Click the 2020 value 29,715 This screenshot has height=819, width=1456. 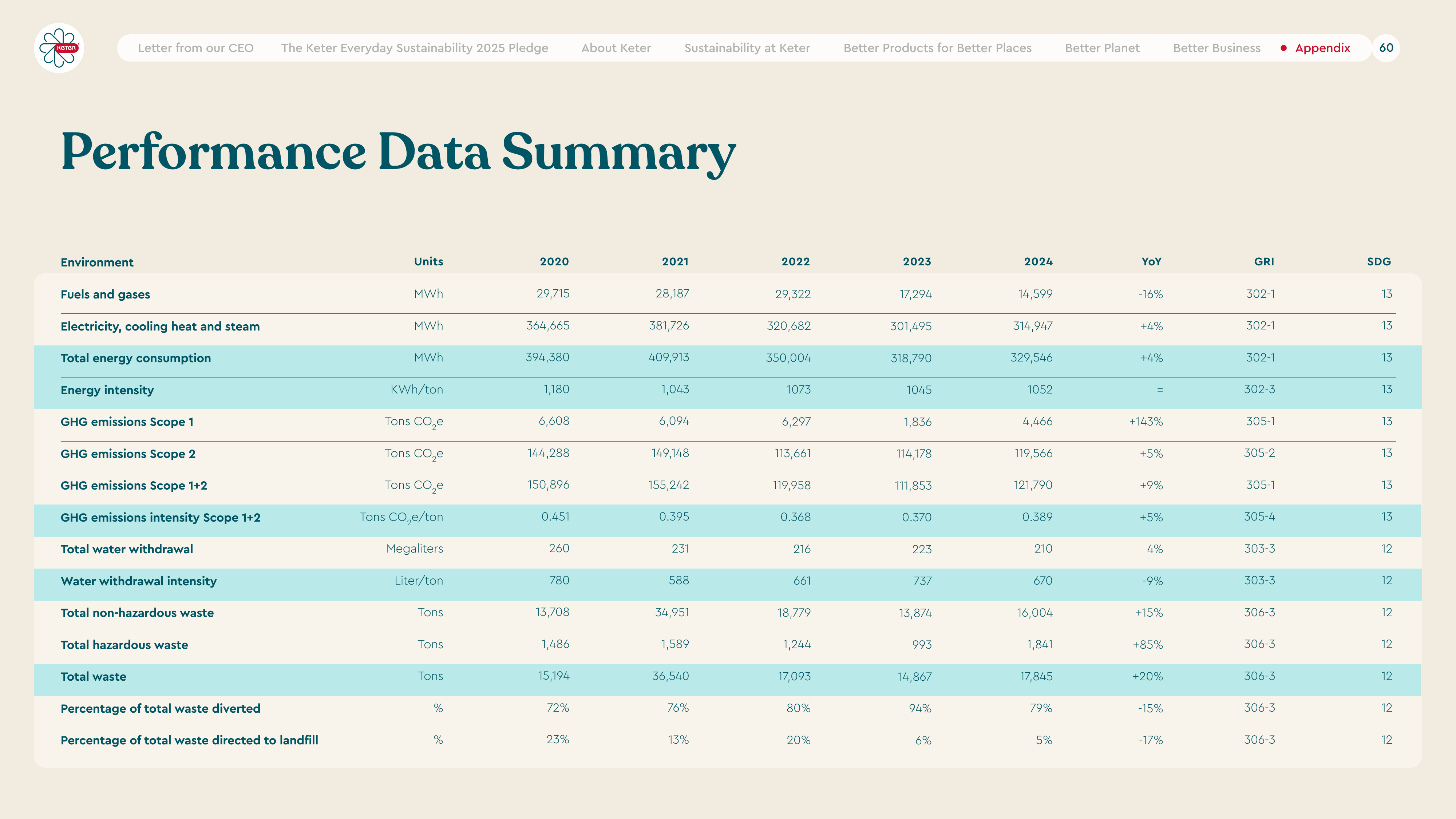click(553, 294)
